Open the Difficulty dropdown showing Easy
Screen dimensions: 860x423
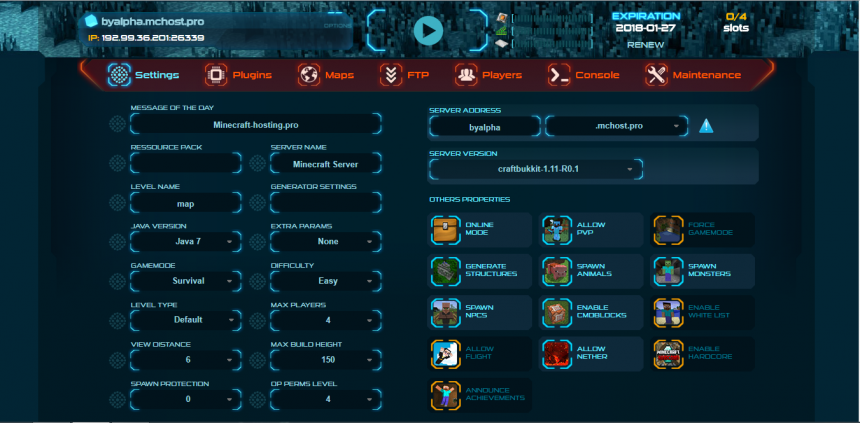pos(326,281)
